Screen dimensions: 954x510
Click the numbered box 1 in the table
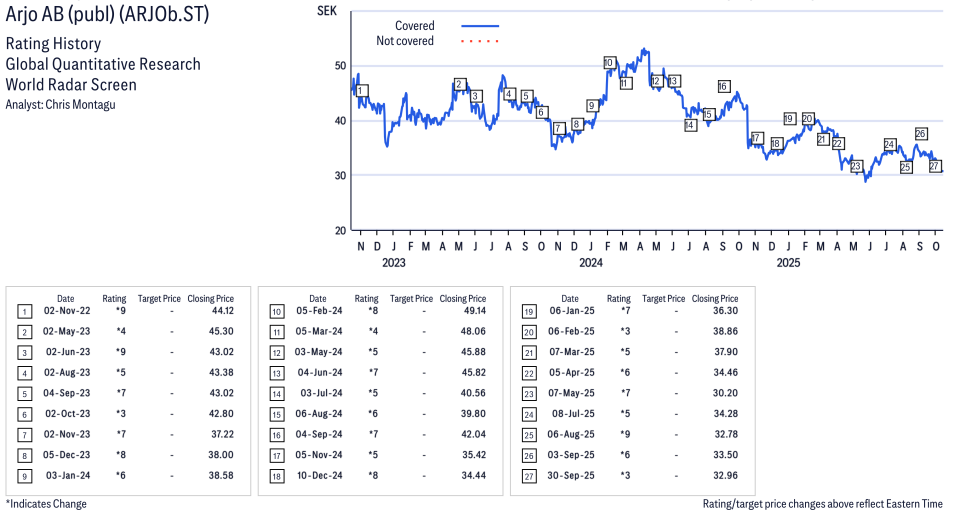[24, 311]
